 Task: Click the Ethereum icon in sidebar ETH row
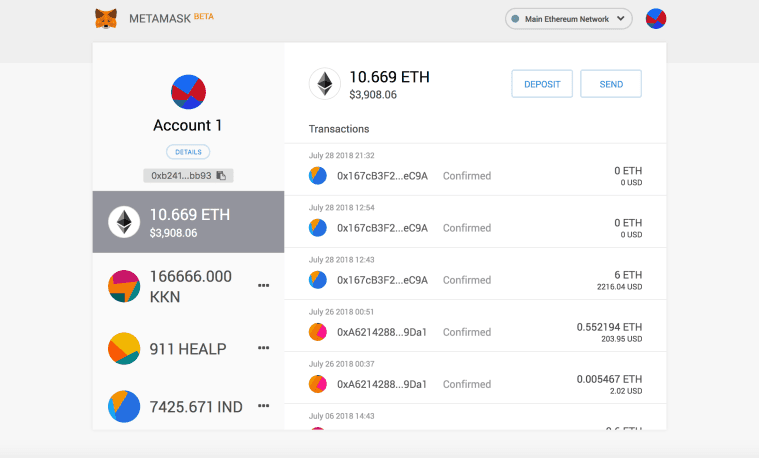(x=124, y=222)
